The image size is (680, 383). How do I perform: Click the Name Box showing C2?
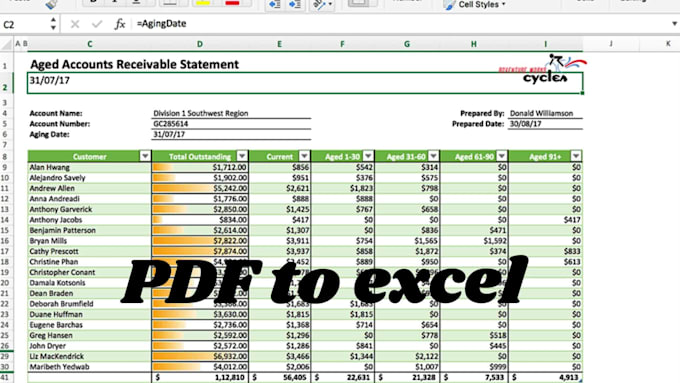[24, 24]
